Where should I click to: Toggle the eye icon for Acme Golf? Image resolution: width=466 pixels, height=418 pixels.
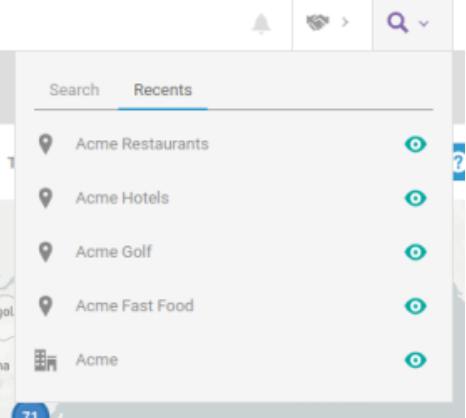[415, 252]
